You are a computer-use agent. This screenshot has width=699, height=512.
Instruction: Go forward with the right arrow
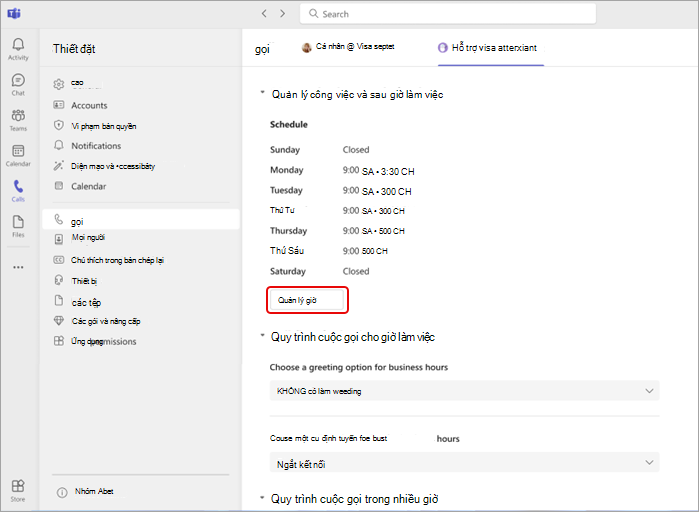coord(283,14)
